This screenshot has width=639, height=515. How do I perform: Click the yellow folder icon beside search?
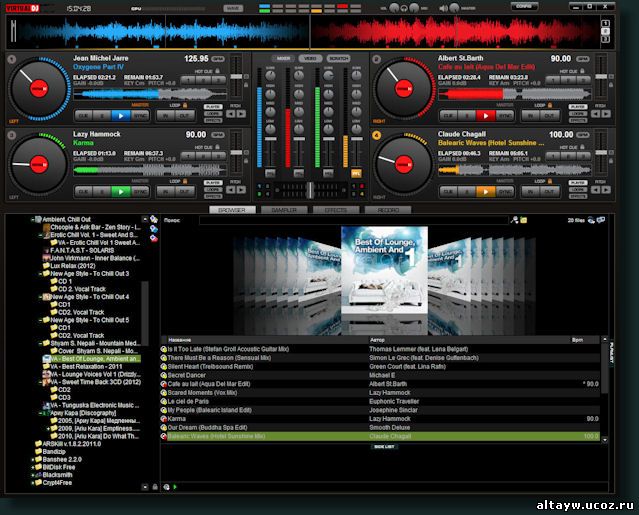tap(524, 220)
